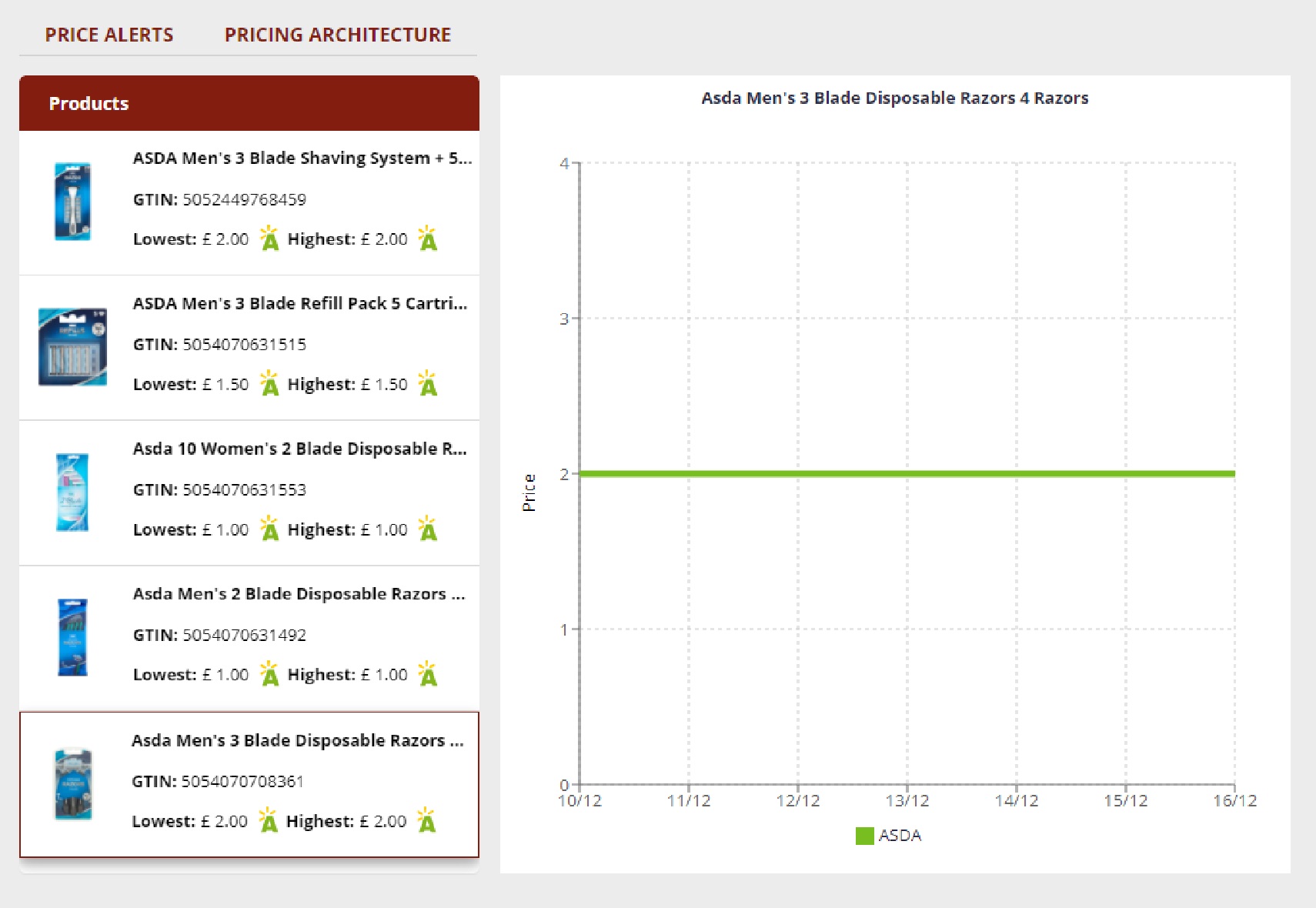Click the 16/12 date axis label
The height and width of the screenshot is (908, 1316).
1235,801
